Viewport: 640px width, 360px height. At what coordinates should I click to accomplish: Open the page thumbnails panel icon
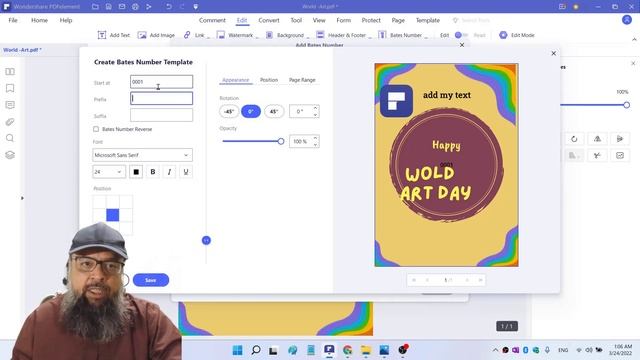[x=10, y=72]
